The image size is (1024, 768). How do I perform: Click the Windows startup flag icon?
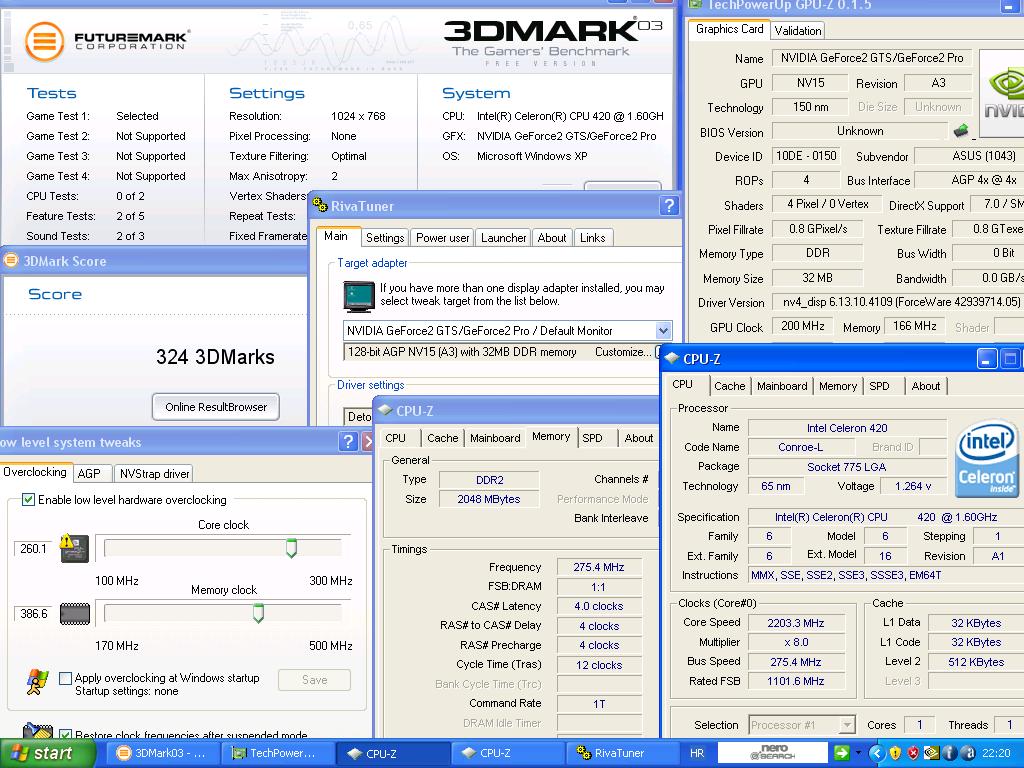tap(38, 681)
